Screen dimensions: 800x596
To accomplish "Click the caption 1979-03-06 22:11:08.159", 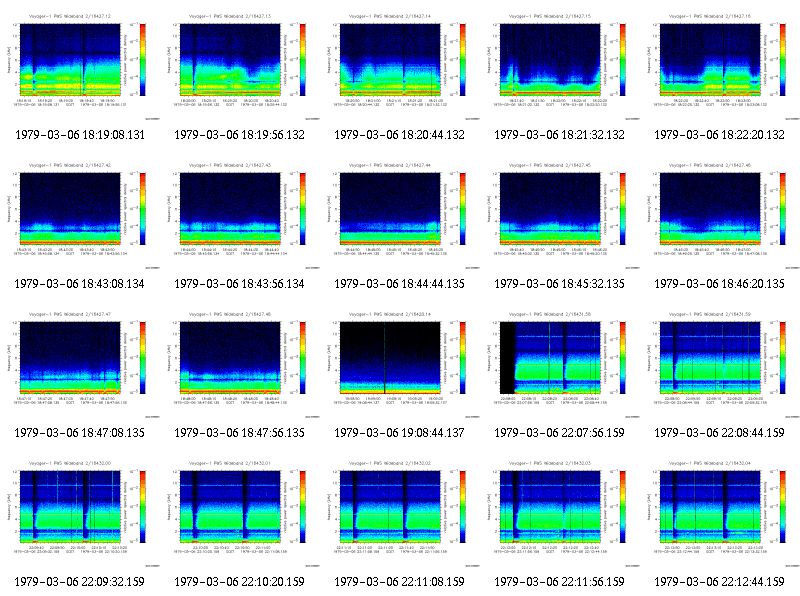I will click(399, 582).
